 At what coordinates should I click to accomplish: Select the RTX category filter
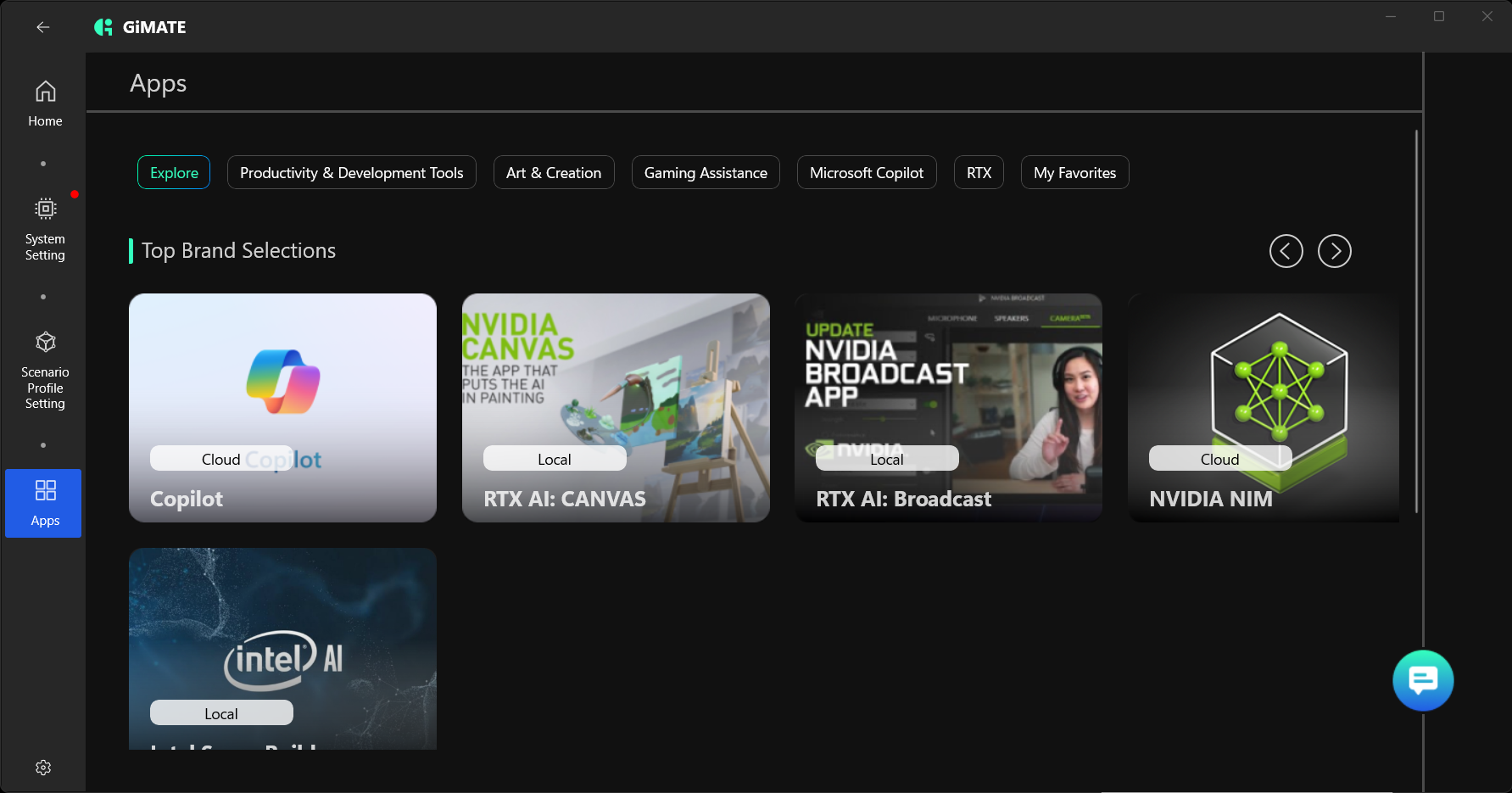(979, 172)
